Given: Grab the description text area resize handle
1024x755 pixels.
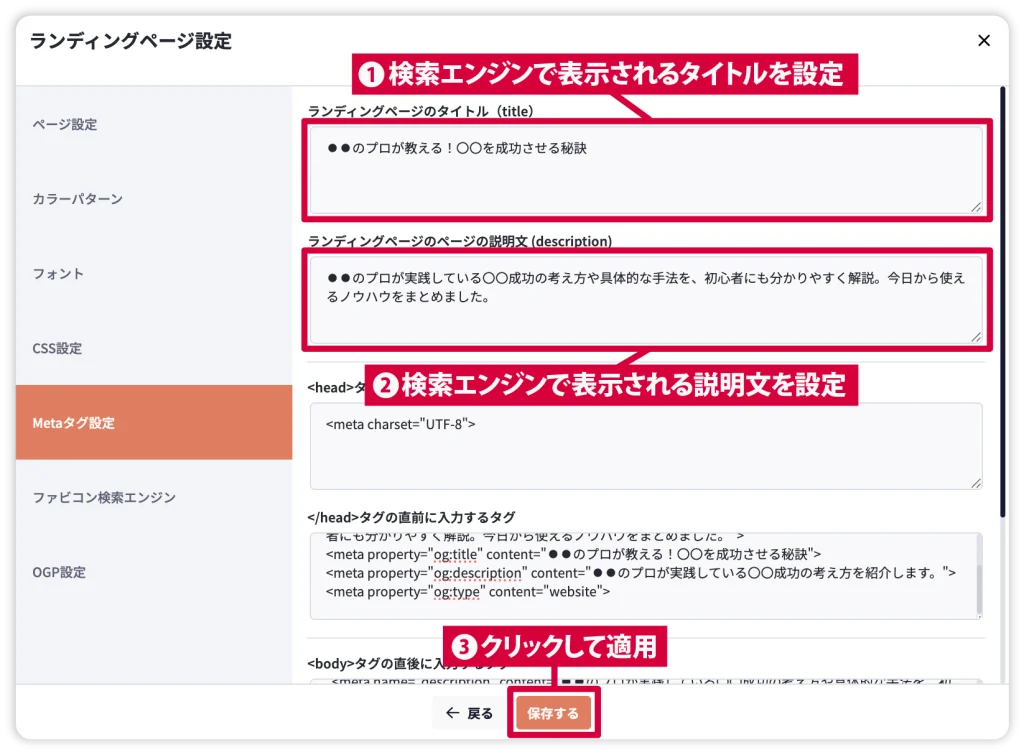Looking at the screenshot, I should [975, 337].
